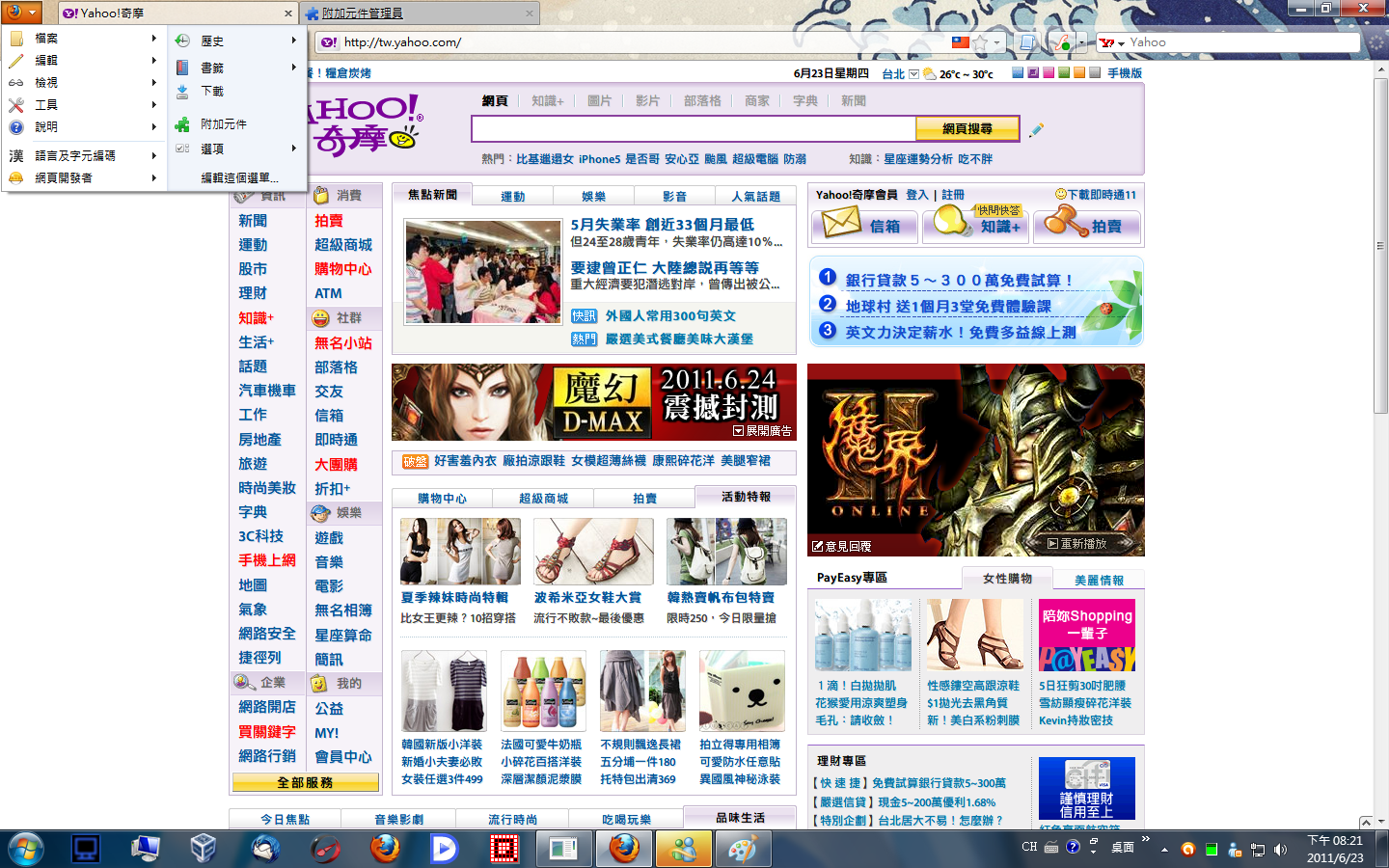1389x868 pixels.
Task: Click the blue page icon beside address bar
Action: pyautogui.click(x=1028, y=42)
